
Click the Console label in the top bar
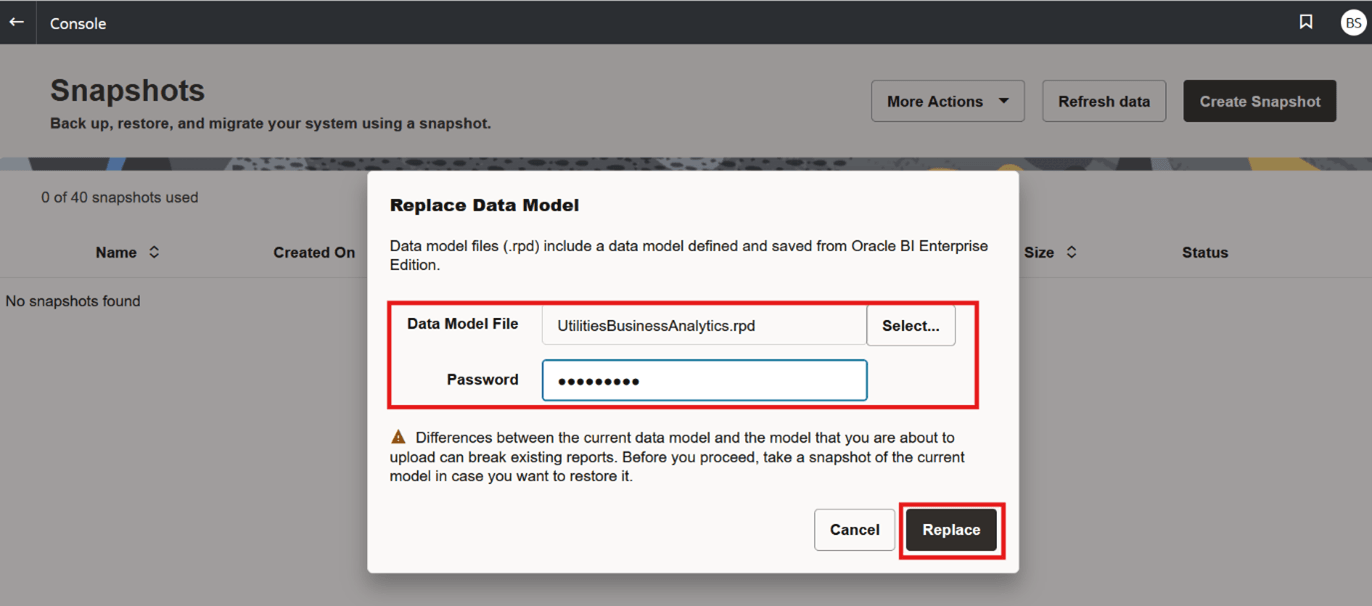[77, 22]
